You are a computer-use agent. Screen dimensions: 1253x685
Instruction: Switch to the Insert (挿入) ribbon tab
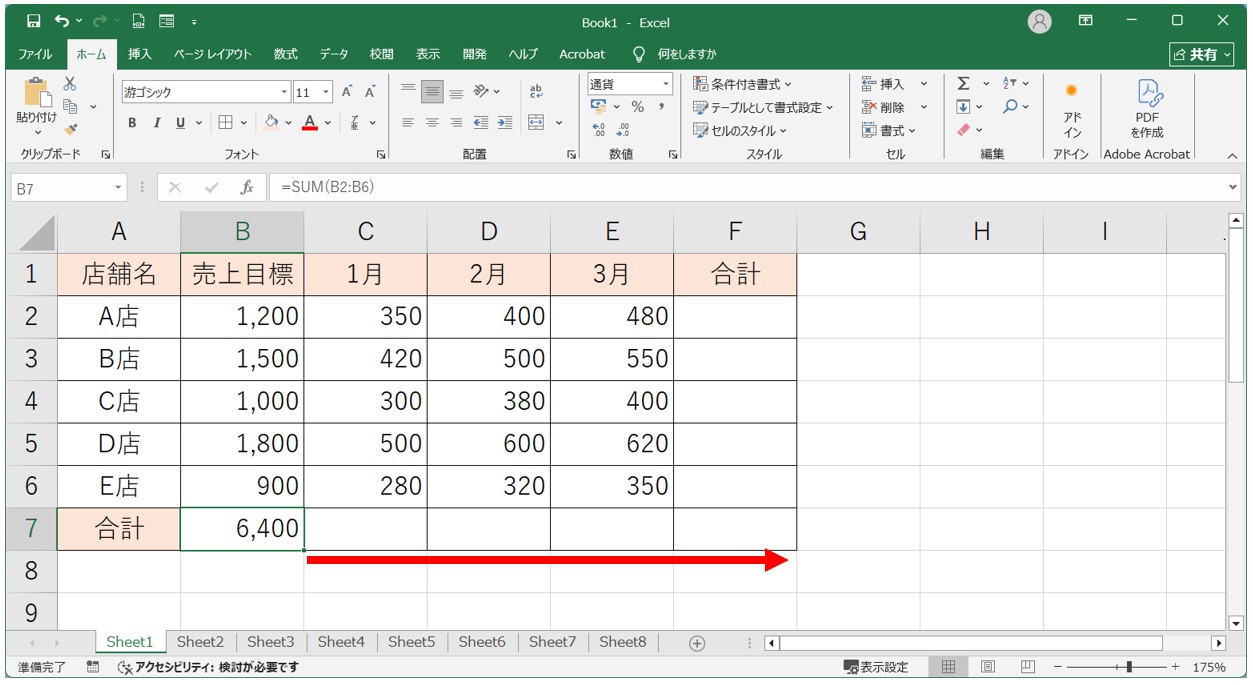[140, 54]
